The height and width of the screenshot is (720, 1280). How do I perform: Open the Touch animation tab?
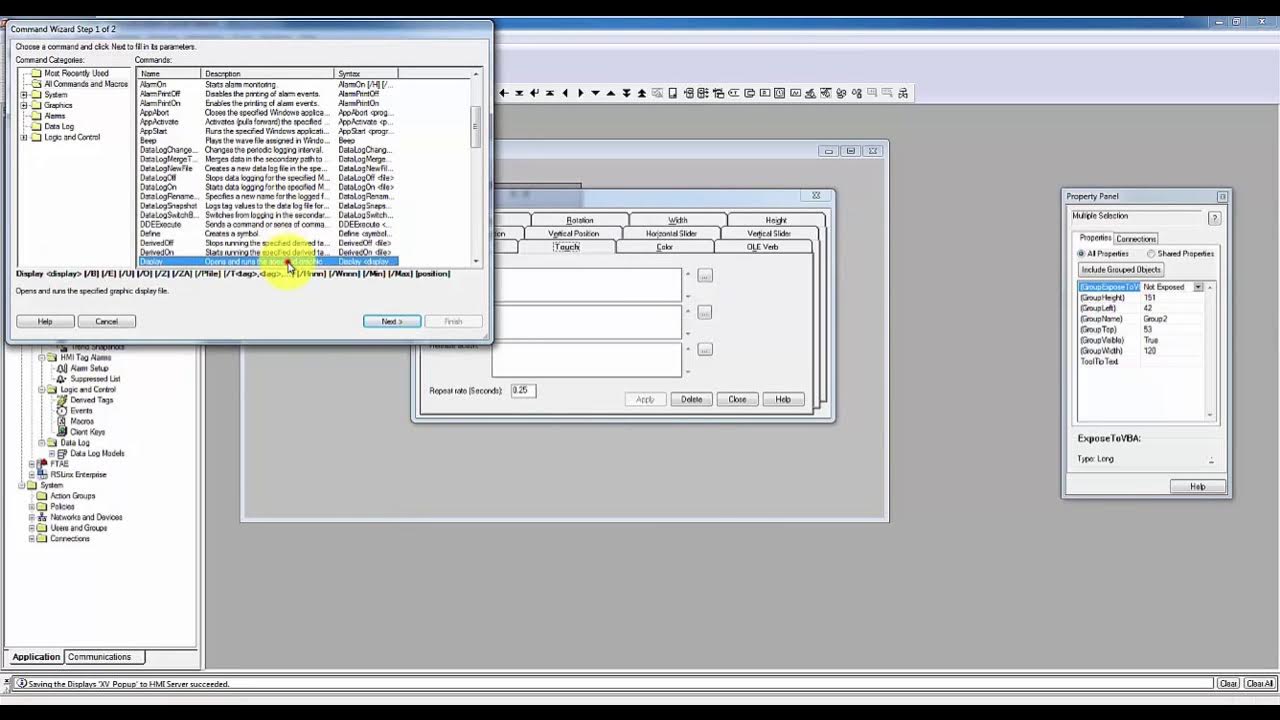566,247
